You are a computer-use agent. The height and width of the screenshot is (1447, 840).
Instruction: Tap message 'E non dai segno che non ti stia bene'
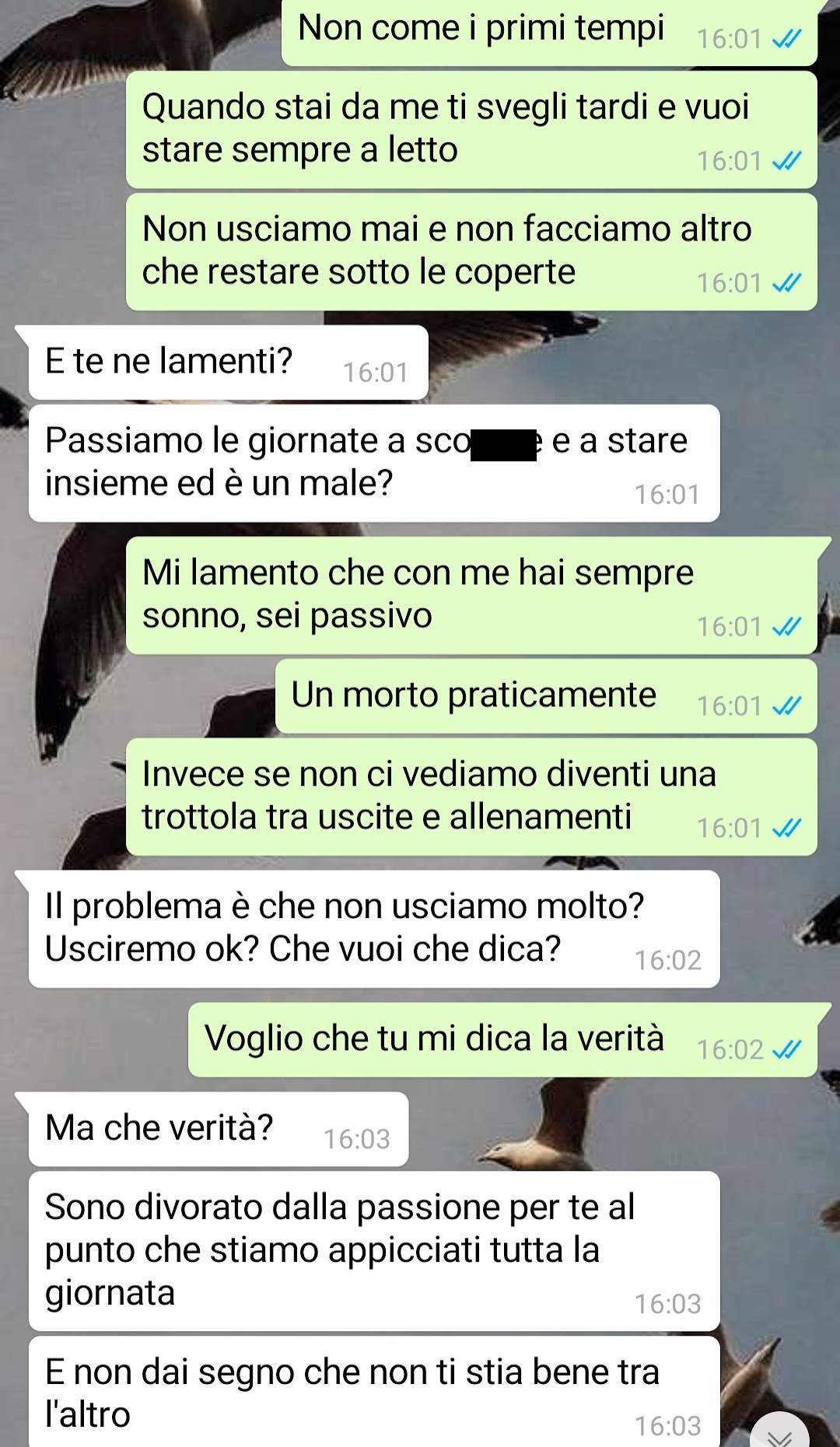[374, 1393]
